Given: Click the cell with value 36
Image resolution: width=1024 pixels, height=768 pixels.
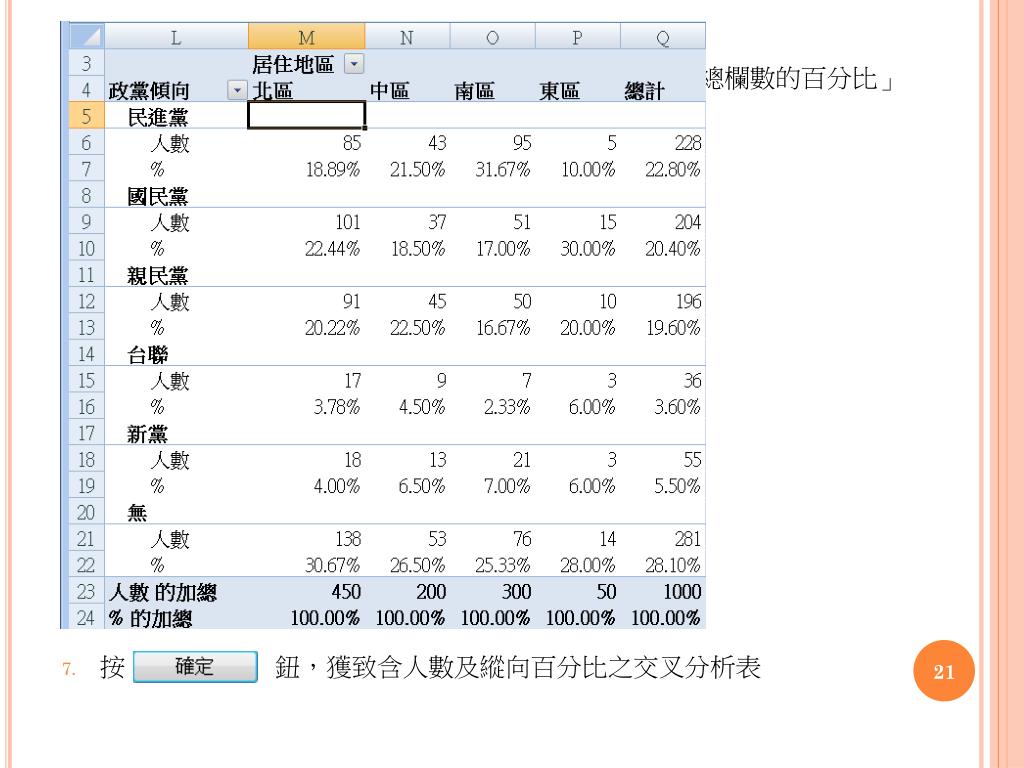Looking at the screenshot, I should click(x=692, y=380).
